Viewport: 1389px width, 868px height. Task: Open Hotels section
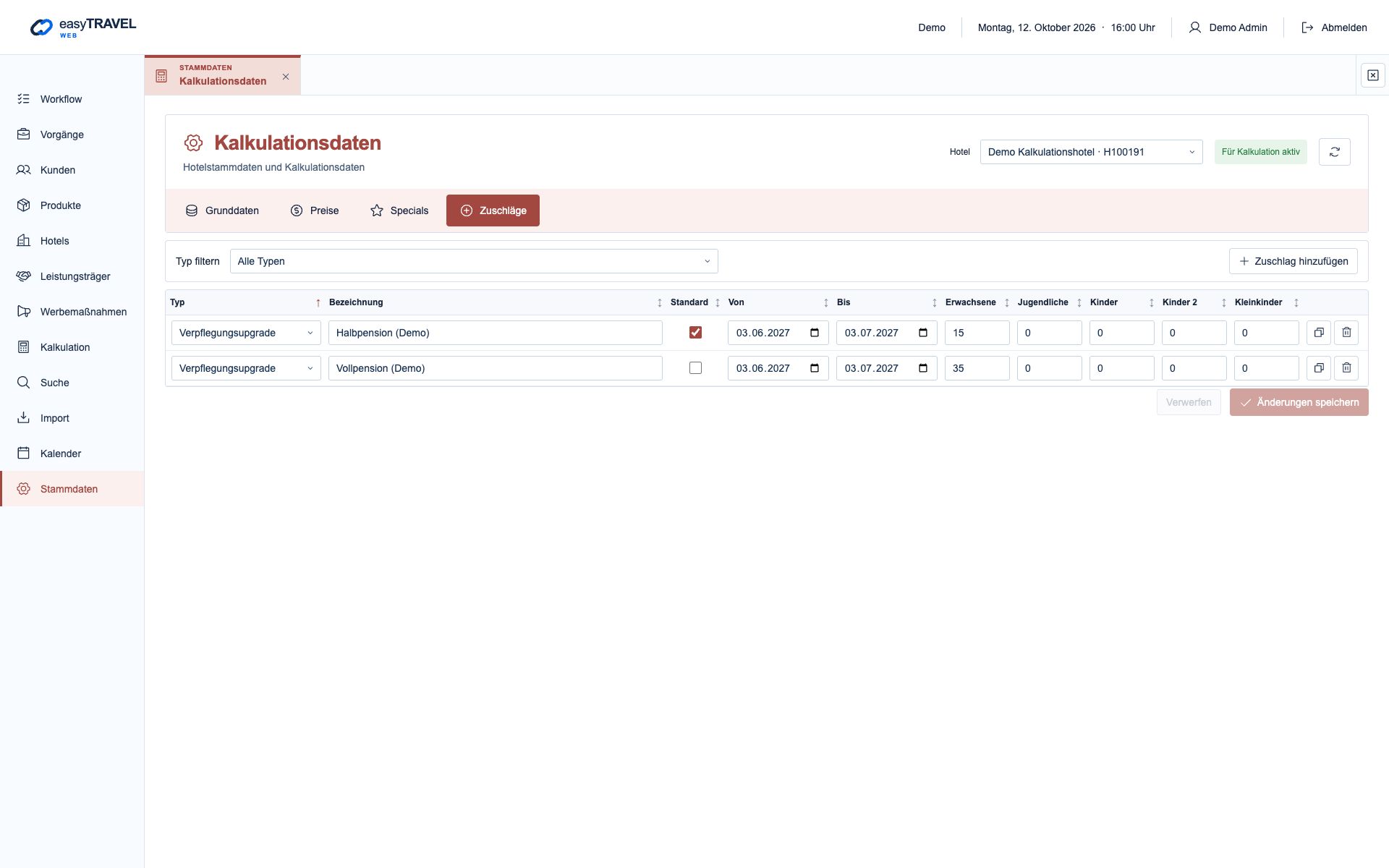point(72,241)
